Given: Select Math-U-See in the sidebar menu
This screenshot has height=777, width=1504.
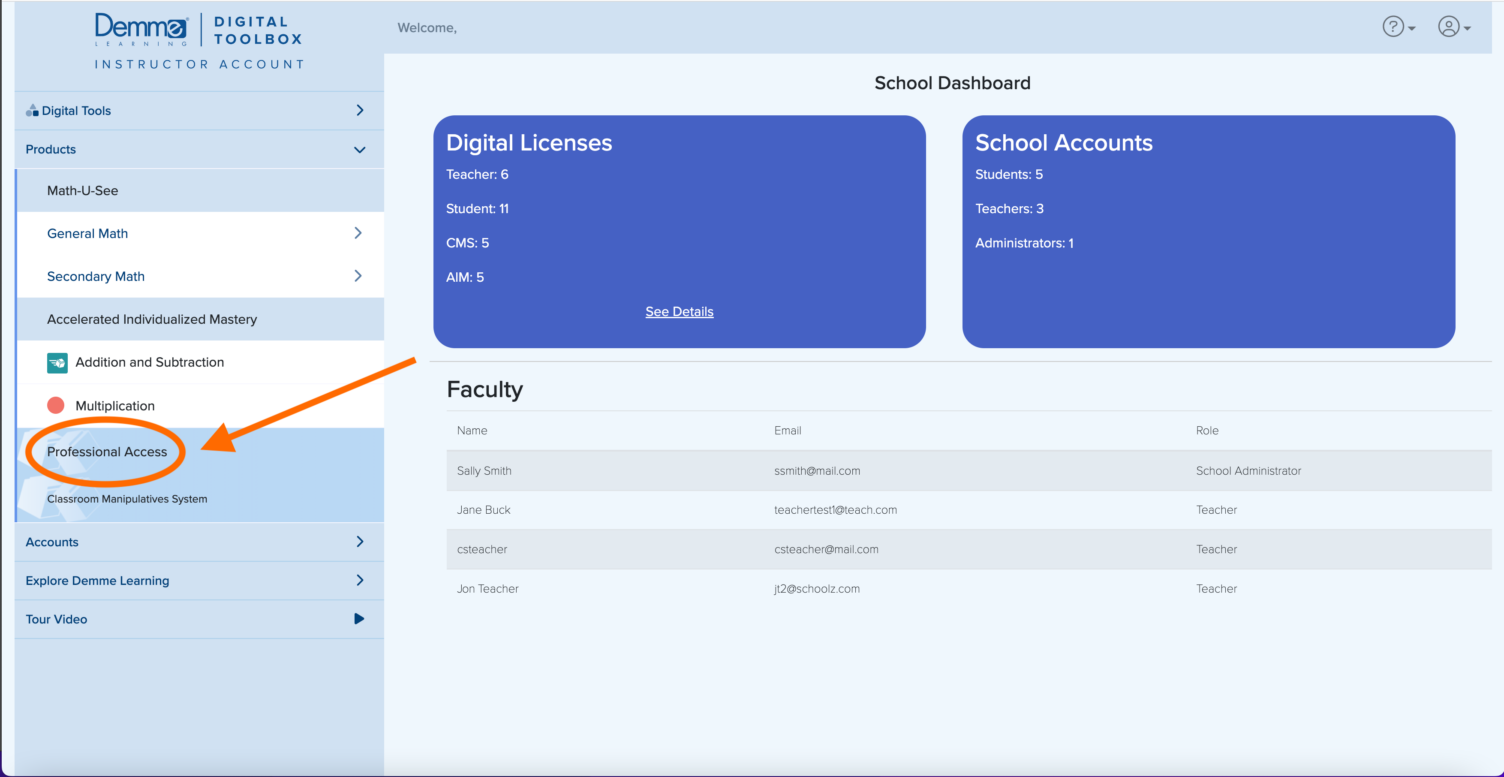Looking at the screenshot, I should (85, 190).
